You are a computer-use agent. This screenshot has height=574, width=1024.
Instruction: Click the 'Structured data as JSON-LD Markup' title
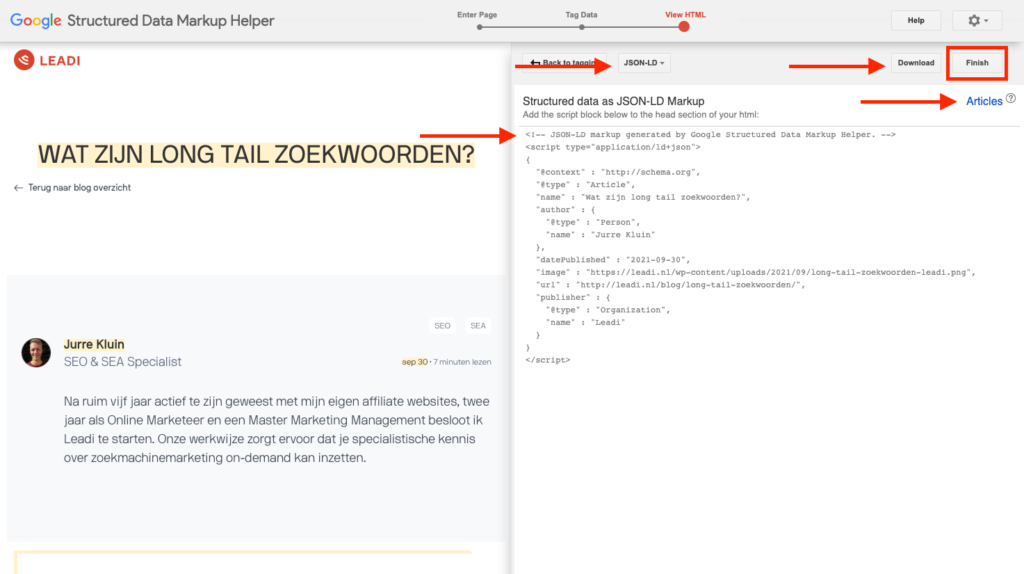[x=613, y=101]
